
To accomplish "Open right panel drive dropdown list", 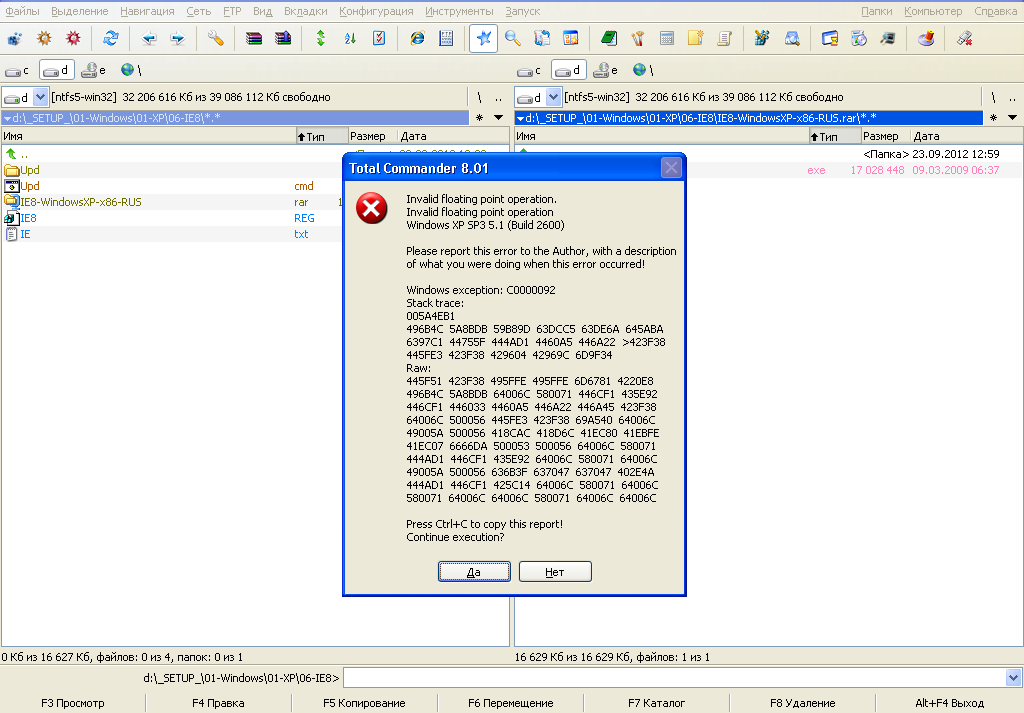I will [x=553, y=97].
